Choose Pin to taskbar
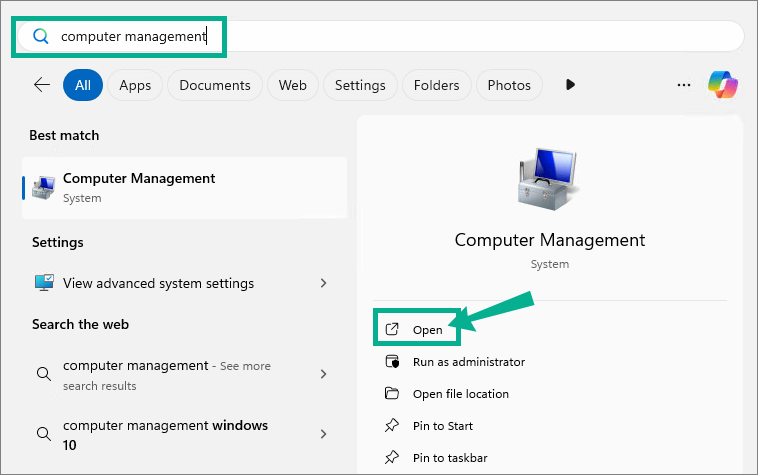Screen dimensions: 758x475 pyautogui.click(x=450, y=458)
